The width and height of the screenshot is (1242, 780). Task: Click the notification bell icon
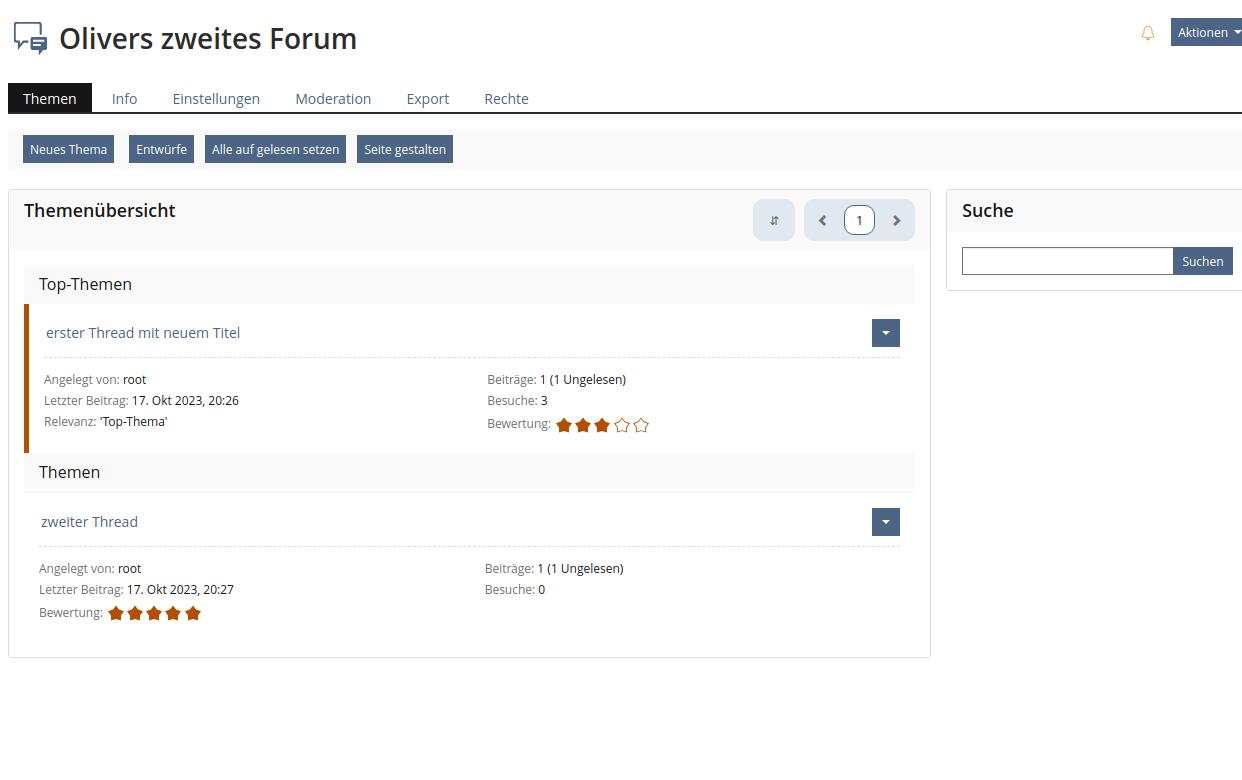point(1148,33)
